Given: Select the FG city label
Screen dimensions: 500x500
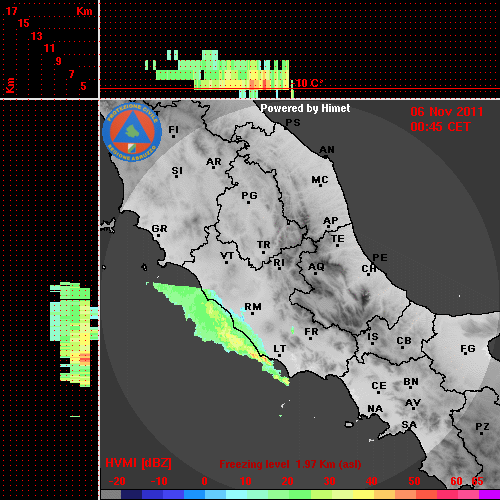Looking at the screenshot, I should [468, 349].
